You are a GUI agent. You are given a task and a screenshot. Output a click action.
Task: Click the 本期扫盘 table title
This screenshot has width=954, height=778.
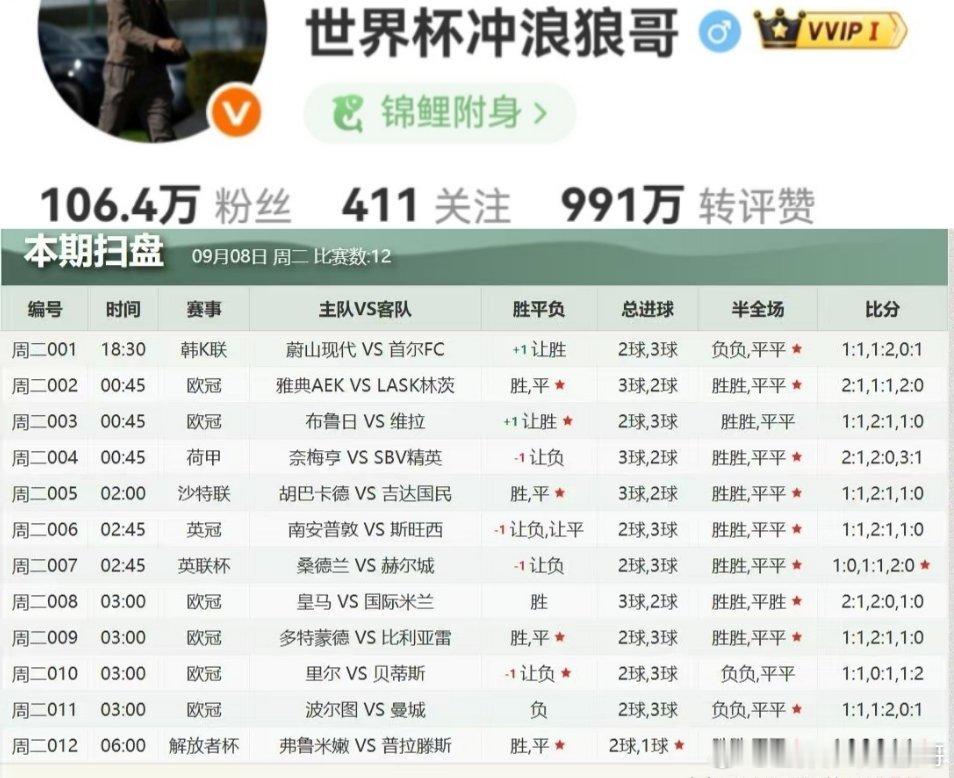tap(93, 252)
